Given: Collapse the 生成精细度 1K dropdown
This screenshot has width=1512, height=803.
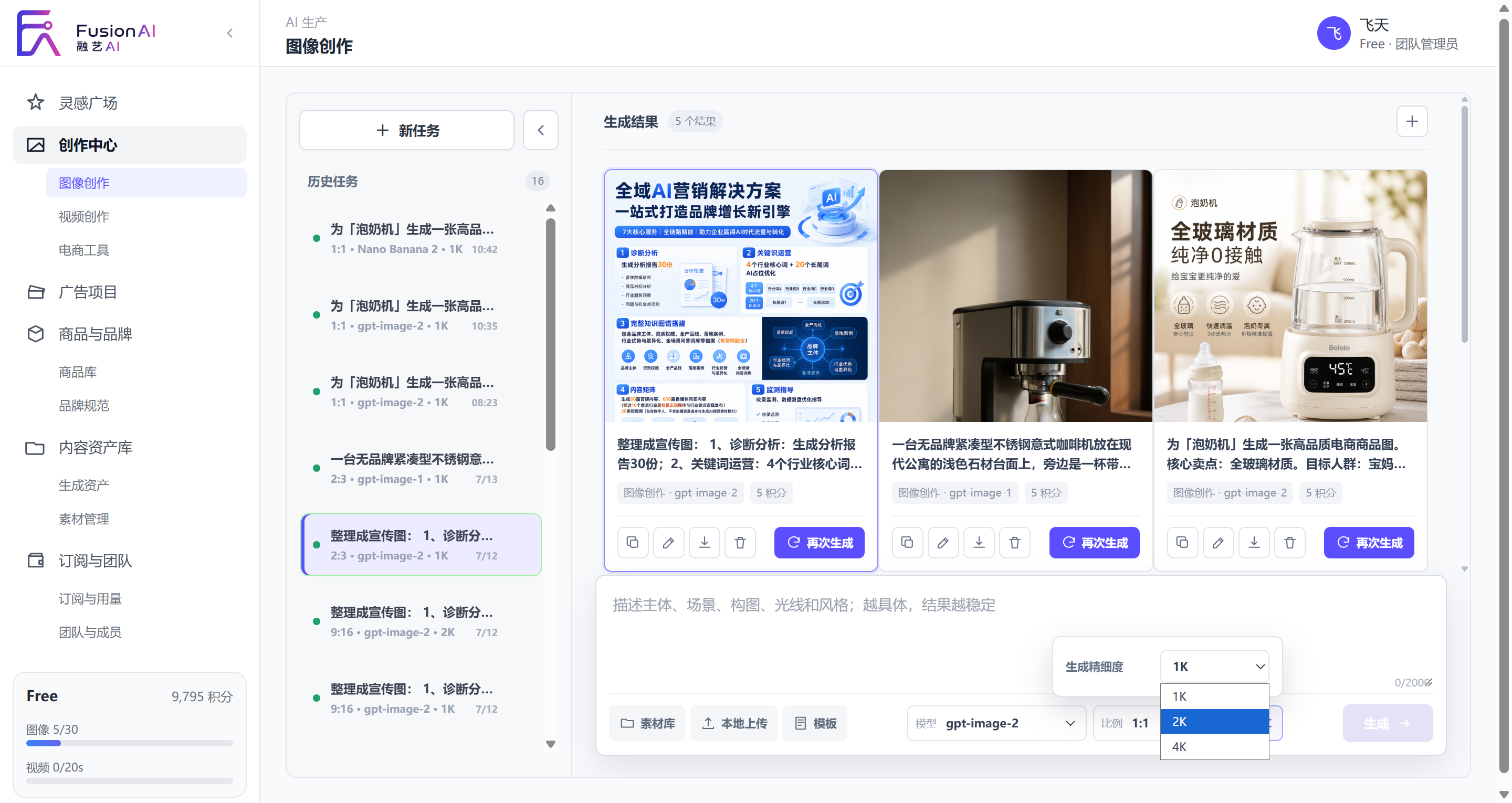Looking at the screenshot, I should [x=1214, y=666].
